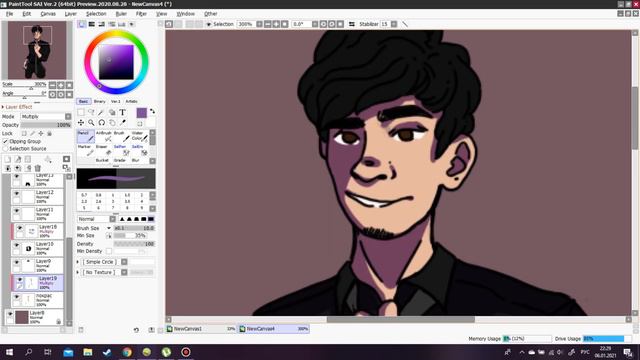The image size is (640, 360).
Task: Expand the Simple Circle brush shape options
Action: pos(78,262)
